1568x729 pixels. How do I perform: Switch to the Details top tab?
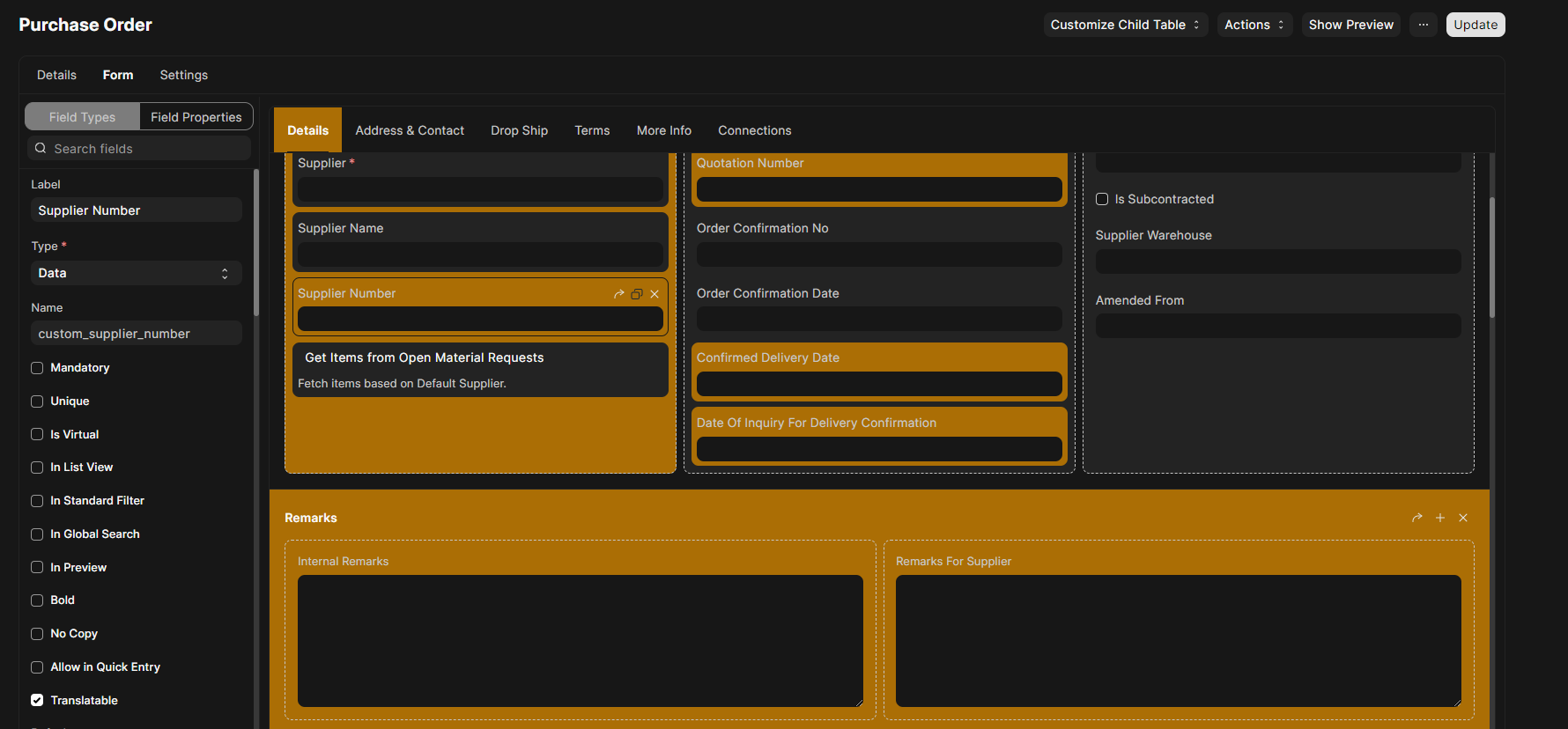(x=56, y=75)
